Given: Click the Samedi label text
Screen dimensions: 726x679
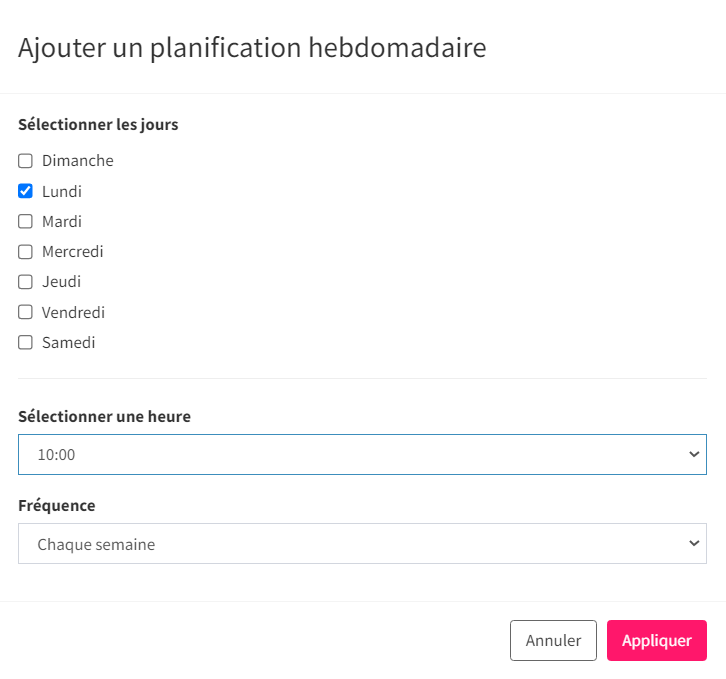Looking at the screenshot, I should [69, 343].
